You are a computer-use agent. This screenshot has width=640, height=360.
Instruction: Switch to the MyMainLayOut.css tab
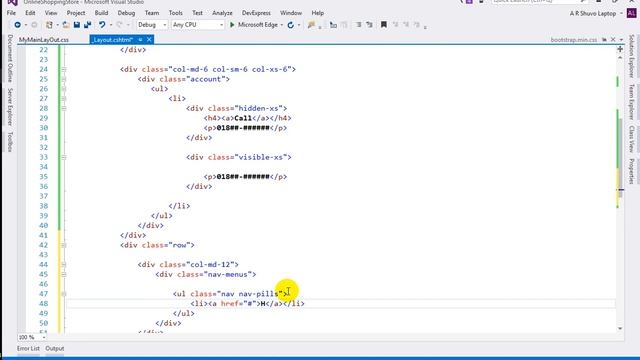(x=44, y=40)
